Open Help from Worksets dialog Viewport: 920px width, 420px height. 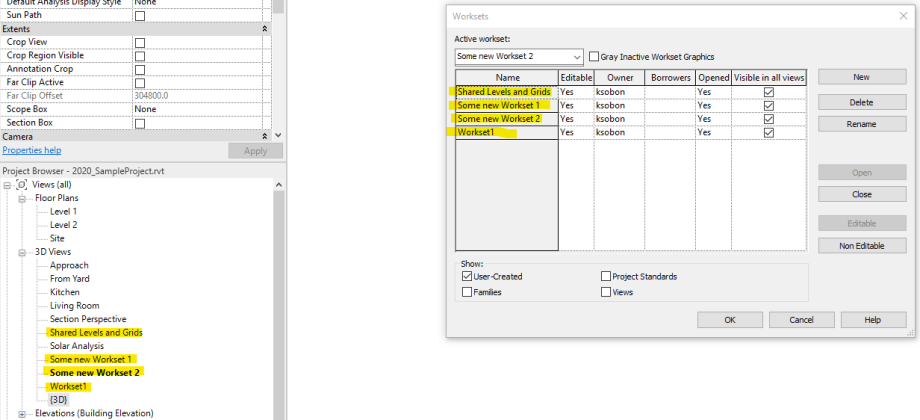[873, 320]
